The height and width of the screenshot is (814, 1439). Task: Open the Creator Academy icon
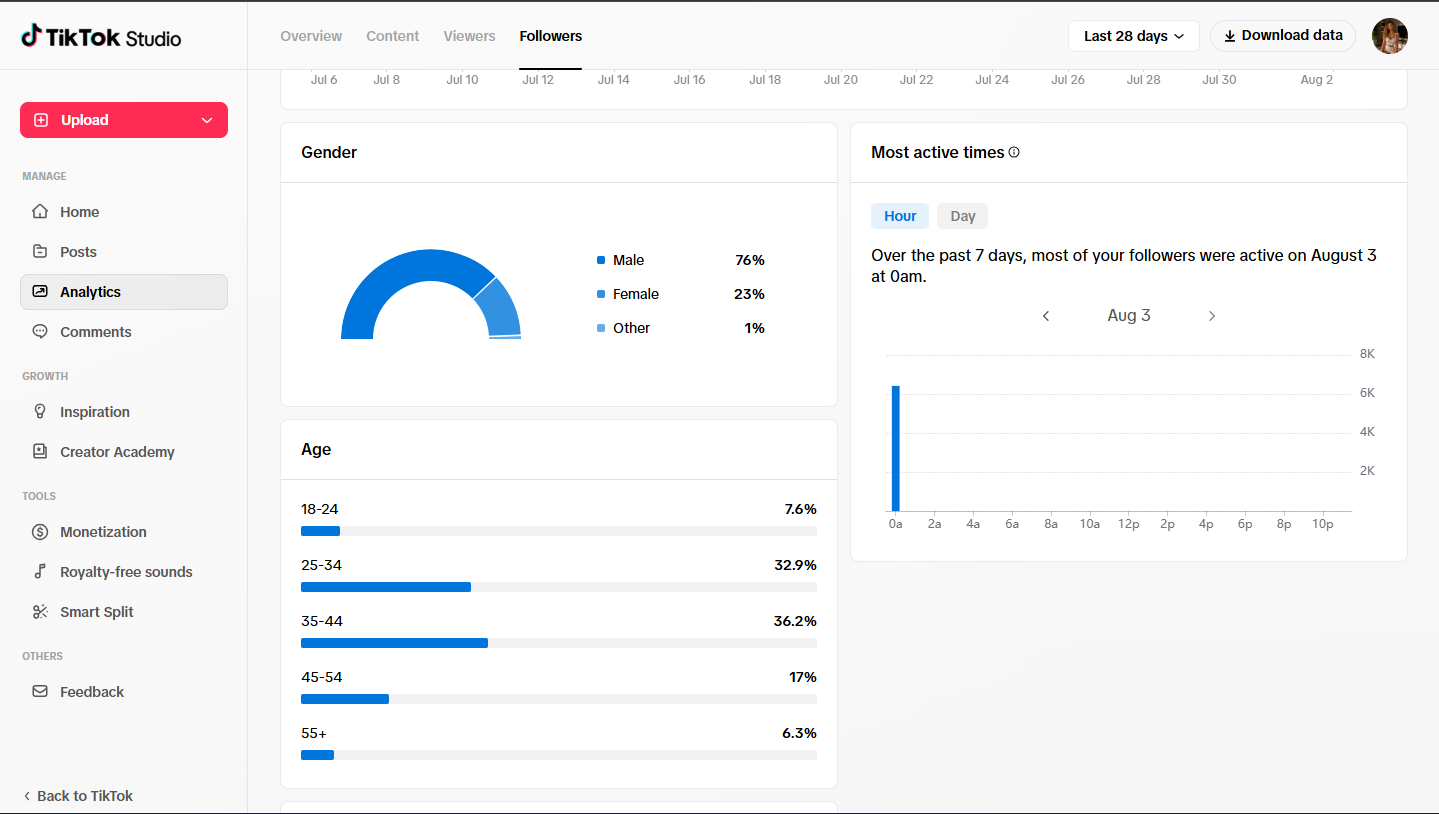coord(40,452)
